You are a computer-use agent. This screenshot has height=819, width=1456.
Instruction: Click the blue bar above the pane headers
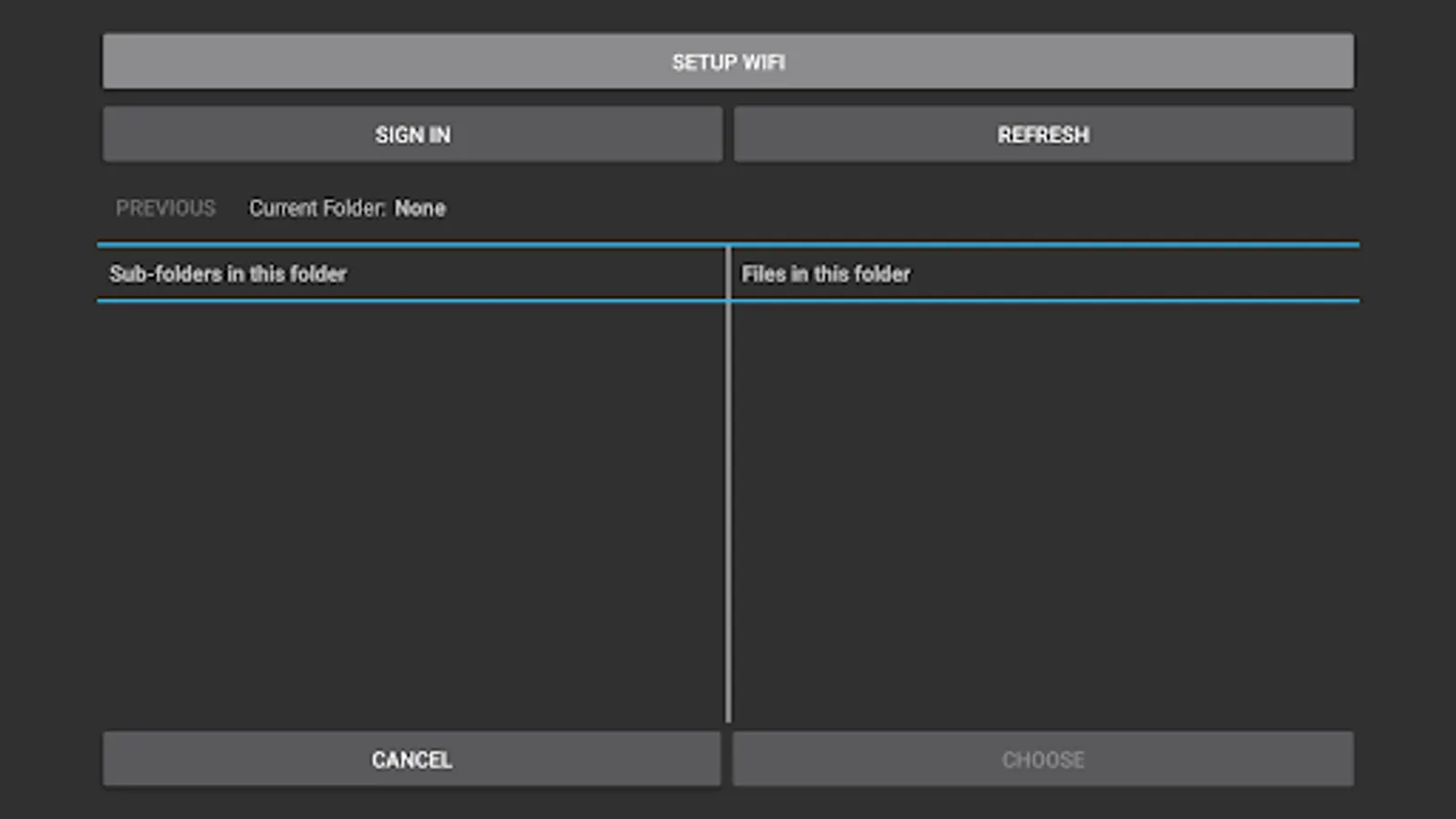[728, 245]
